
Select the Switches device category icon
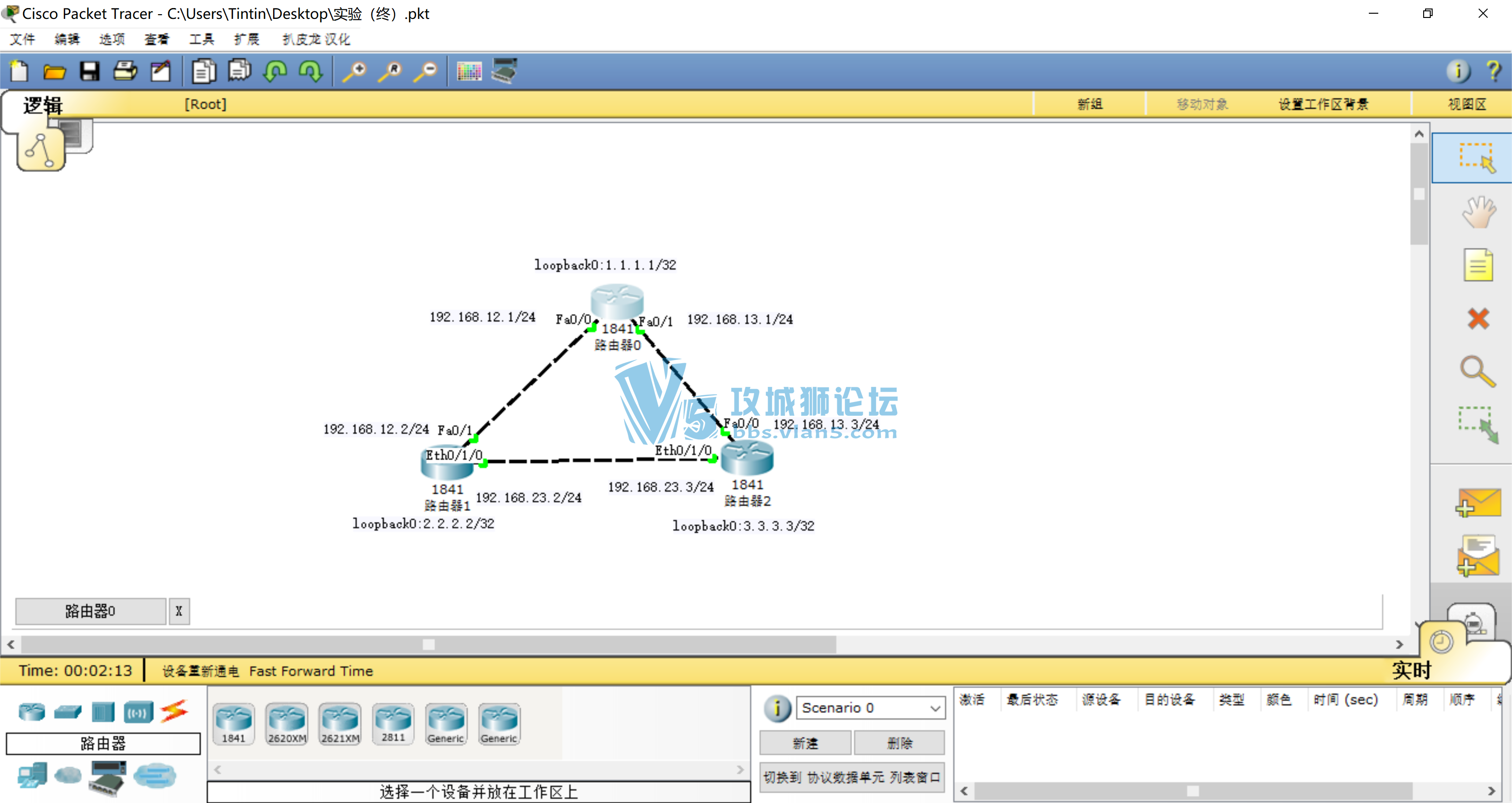click(x=68, y=712)
